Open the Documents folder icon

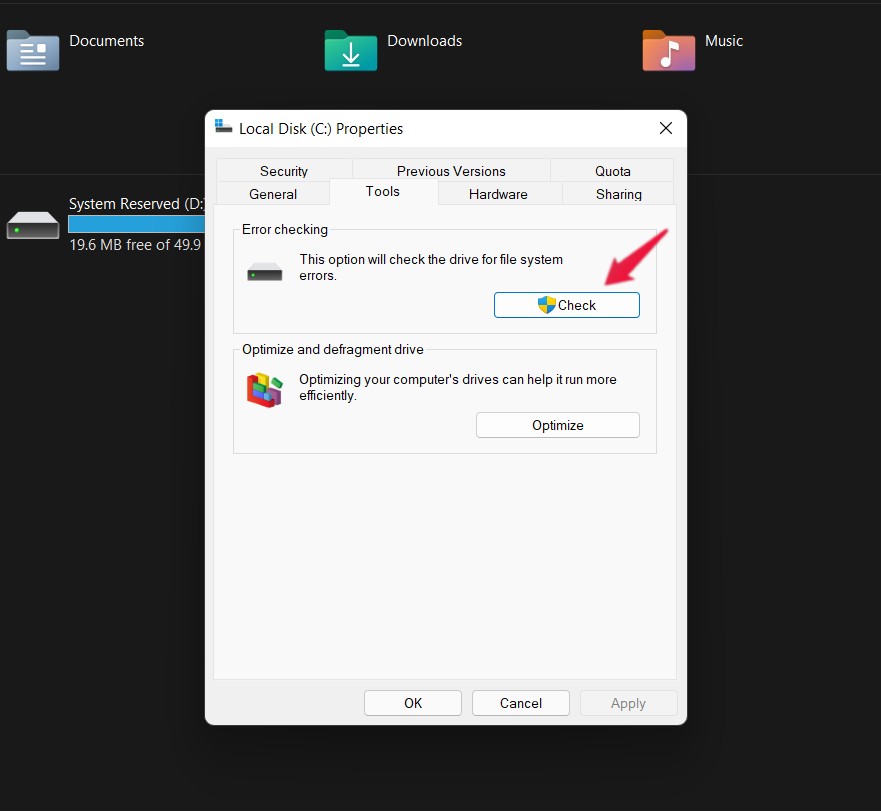(x=33, y=50)
